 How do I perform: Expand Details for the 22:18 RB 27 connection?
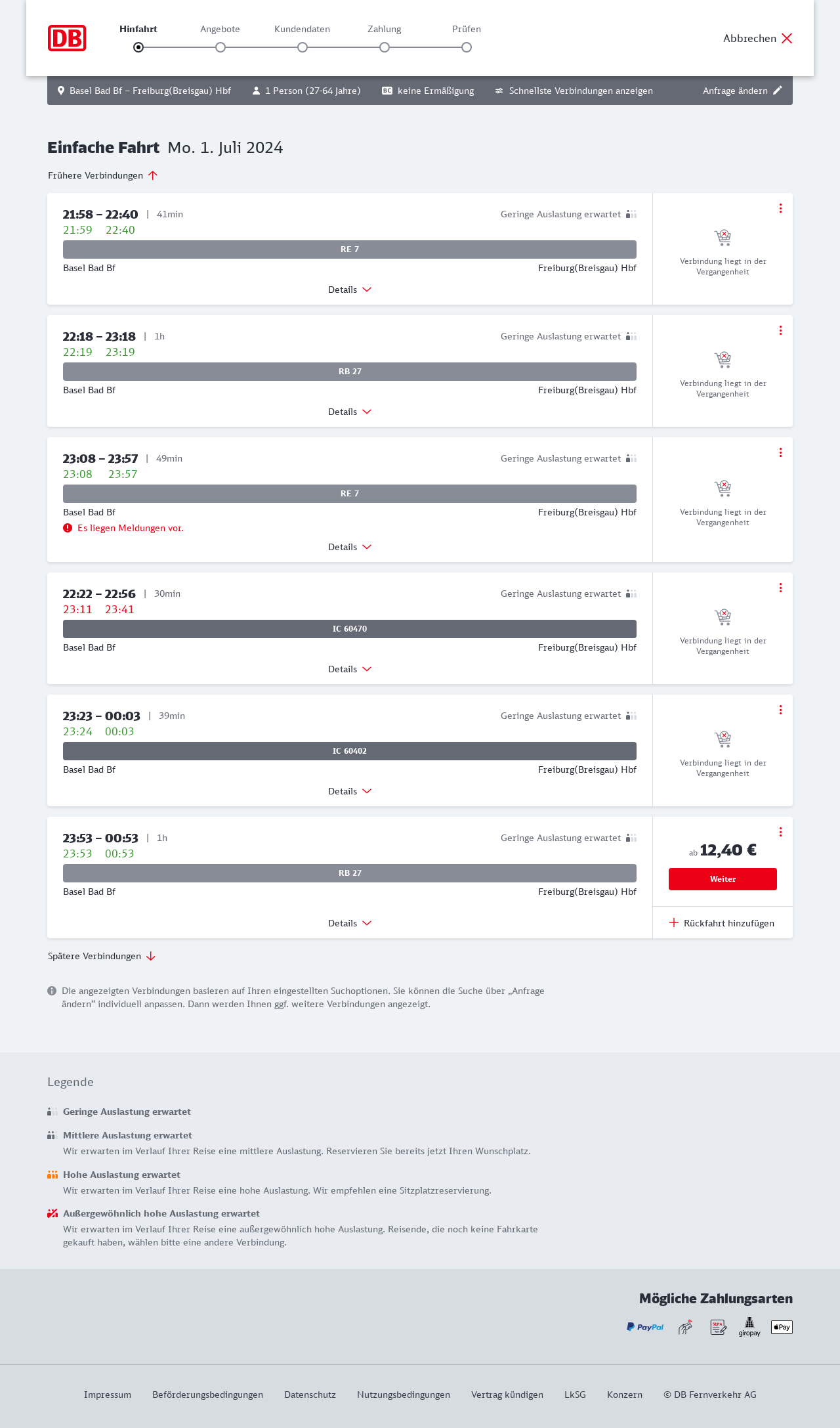tap(350, 412)
